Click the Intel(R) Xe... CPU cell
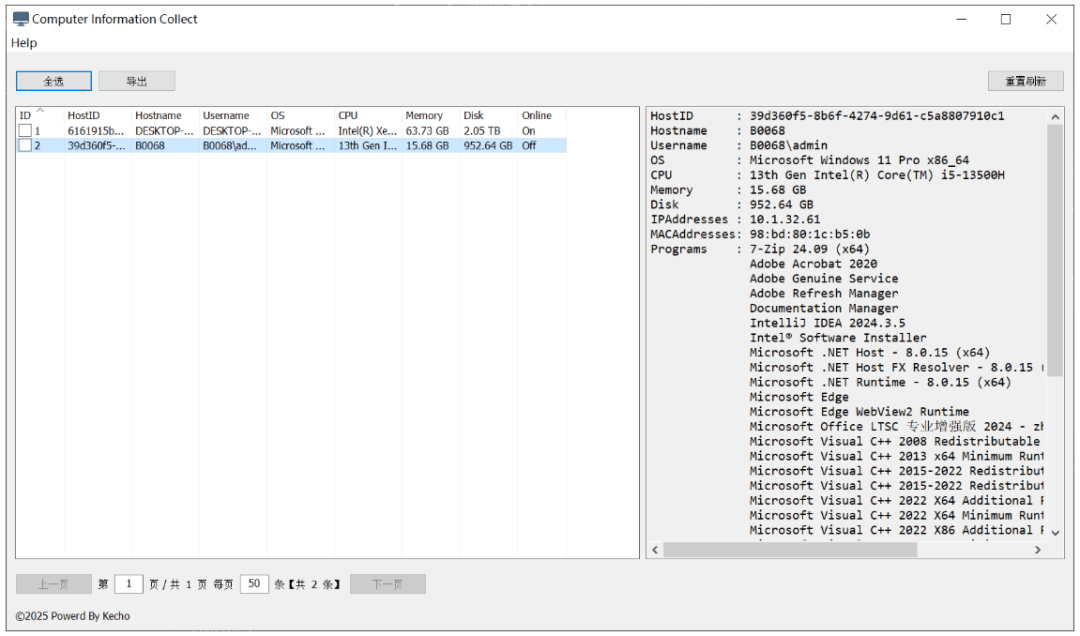1080x636 pixels. [x=367, y=131]
